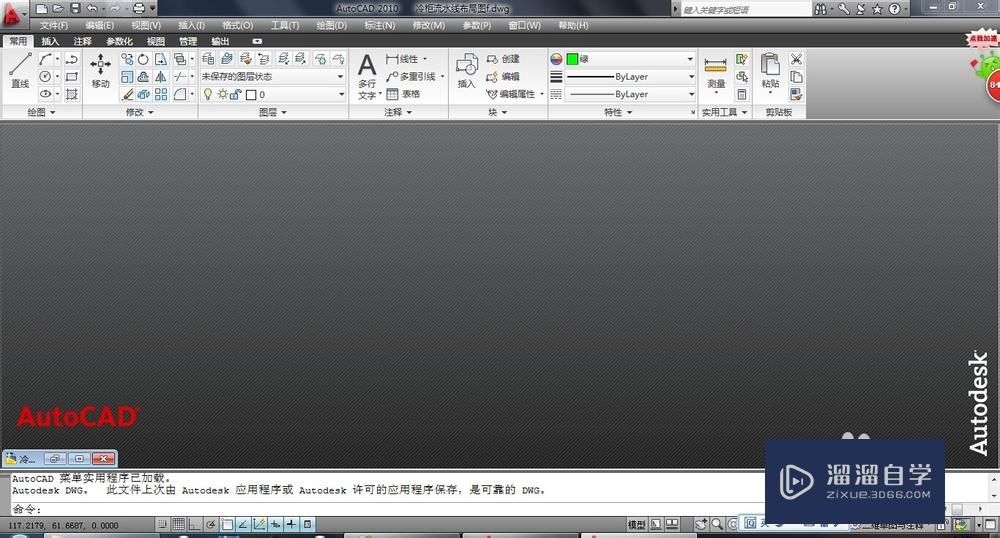The image size is (1000, 538).
Task: Open the Layer Properties manager icon
Action: [x=209, y=59]
